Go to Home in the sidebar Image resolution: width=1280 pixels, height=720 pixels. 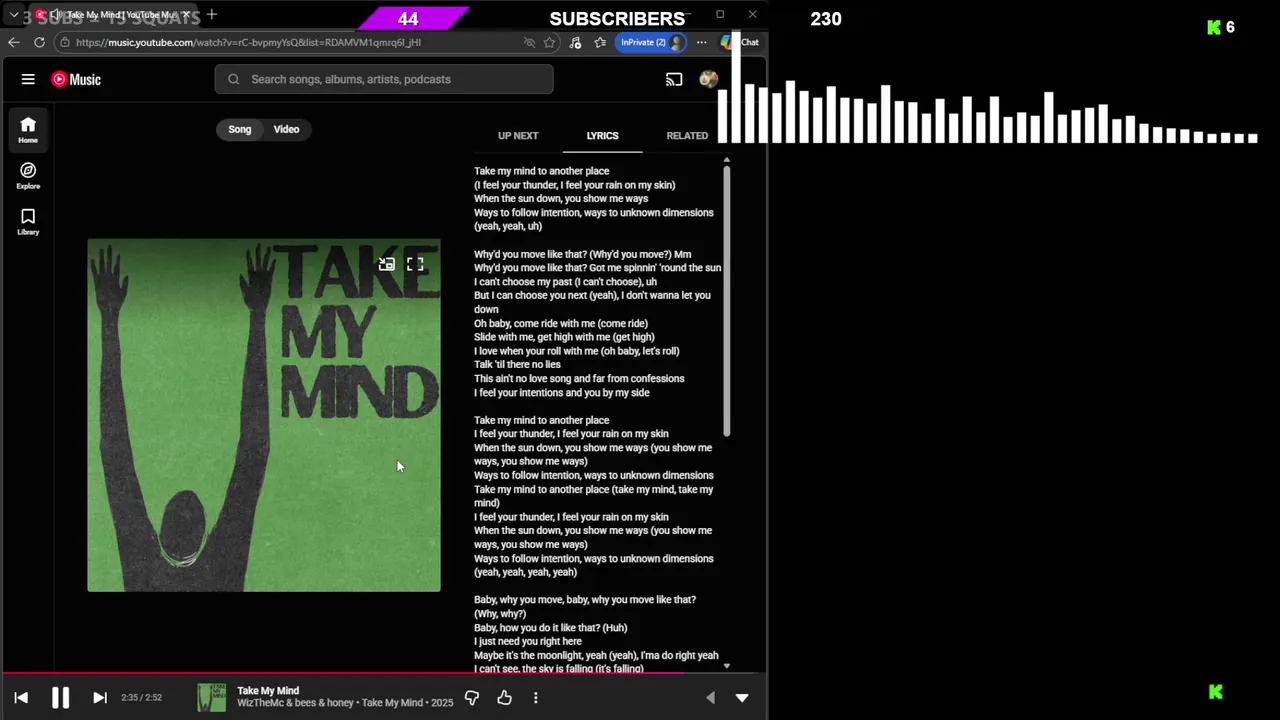tap(28, 130)
